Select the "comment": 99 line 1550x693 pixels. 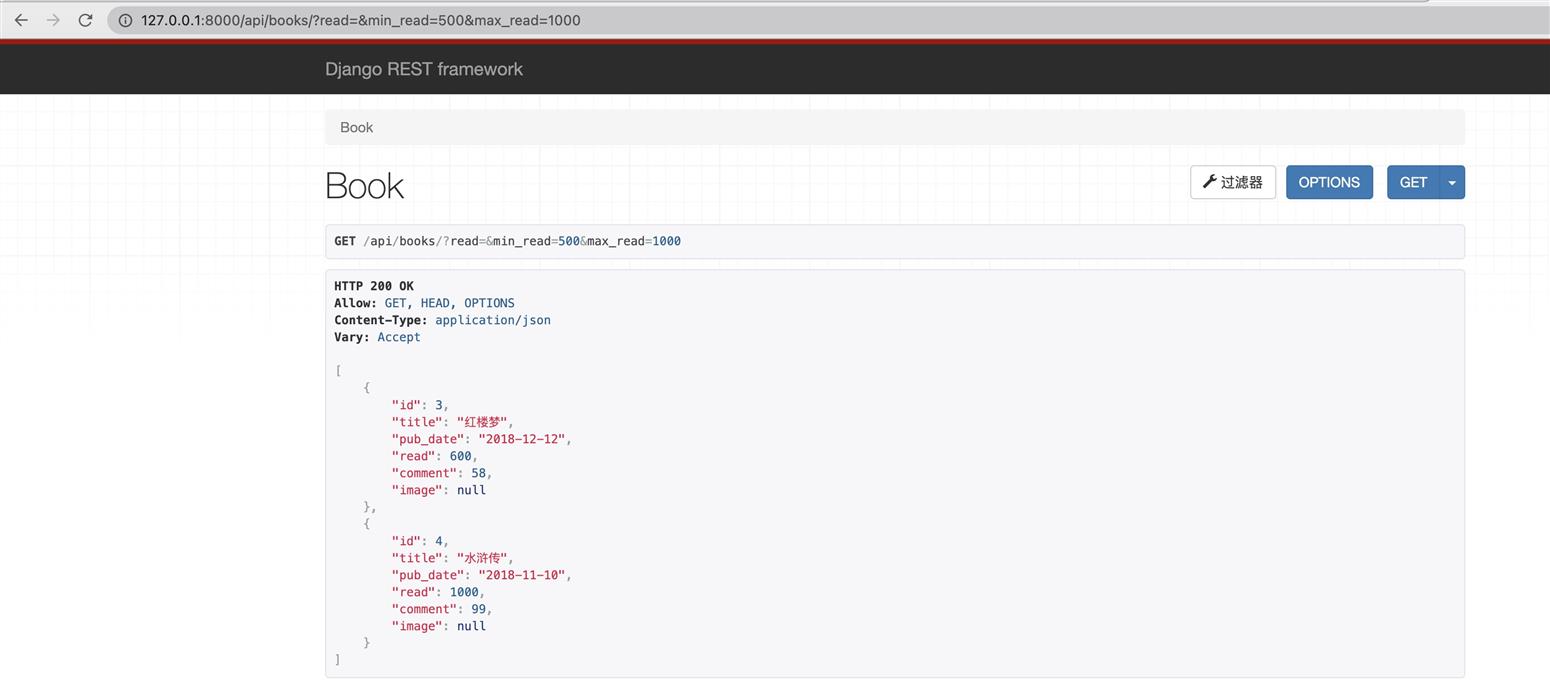click(x=442, y=609)
